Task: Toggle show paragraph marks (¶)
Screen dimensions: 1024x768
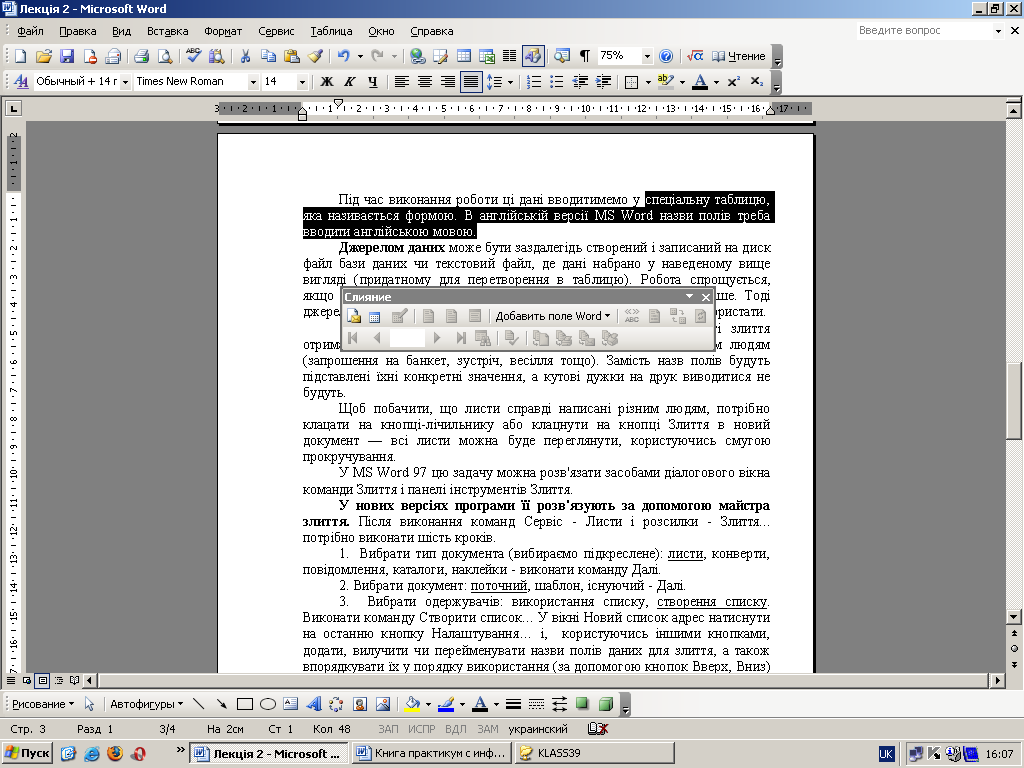Action: pyautogui.click(x=584, y=56)
